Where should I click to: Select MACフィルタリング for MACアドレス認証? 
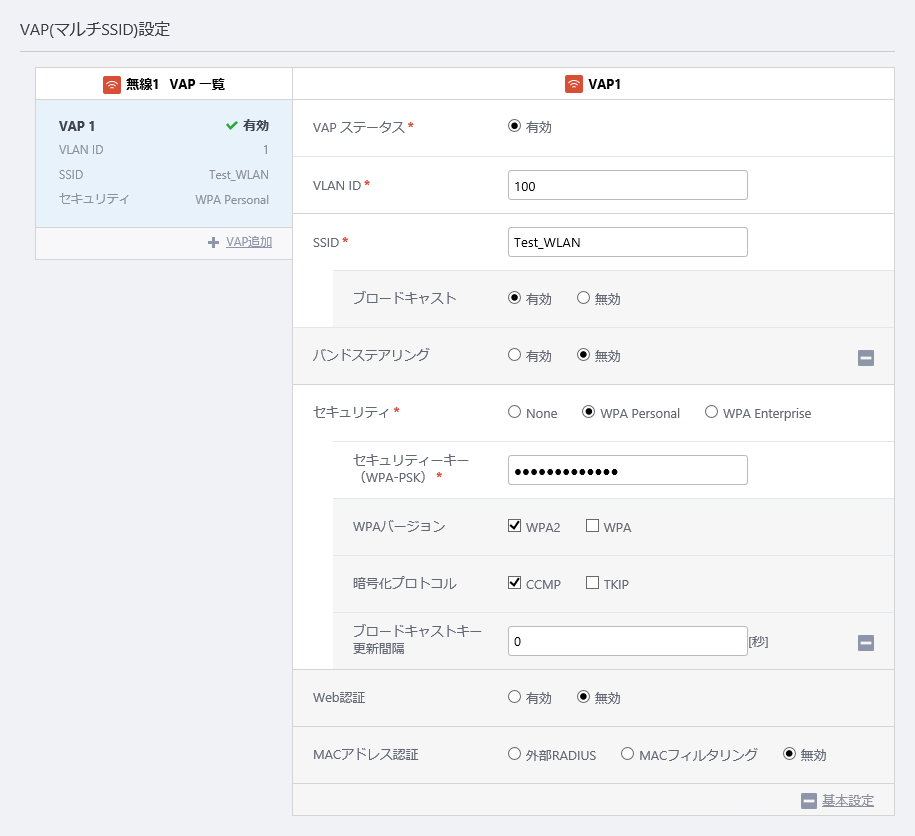[x=627, y=754]
